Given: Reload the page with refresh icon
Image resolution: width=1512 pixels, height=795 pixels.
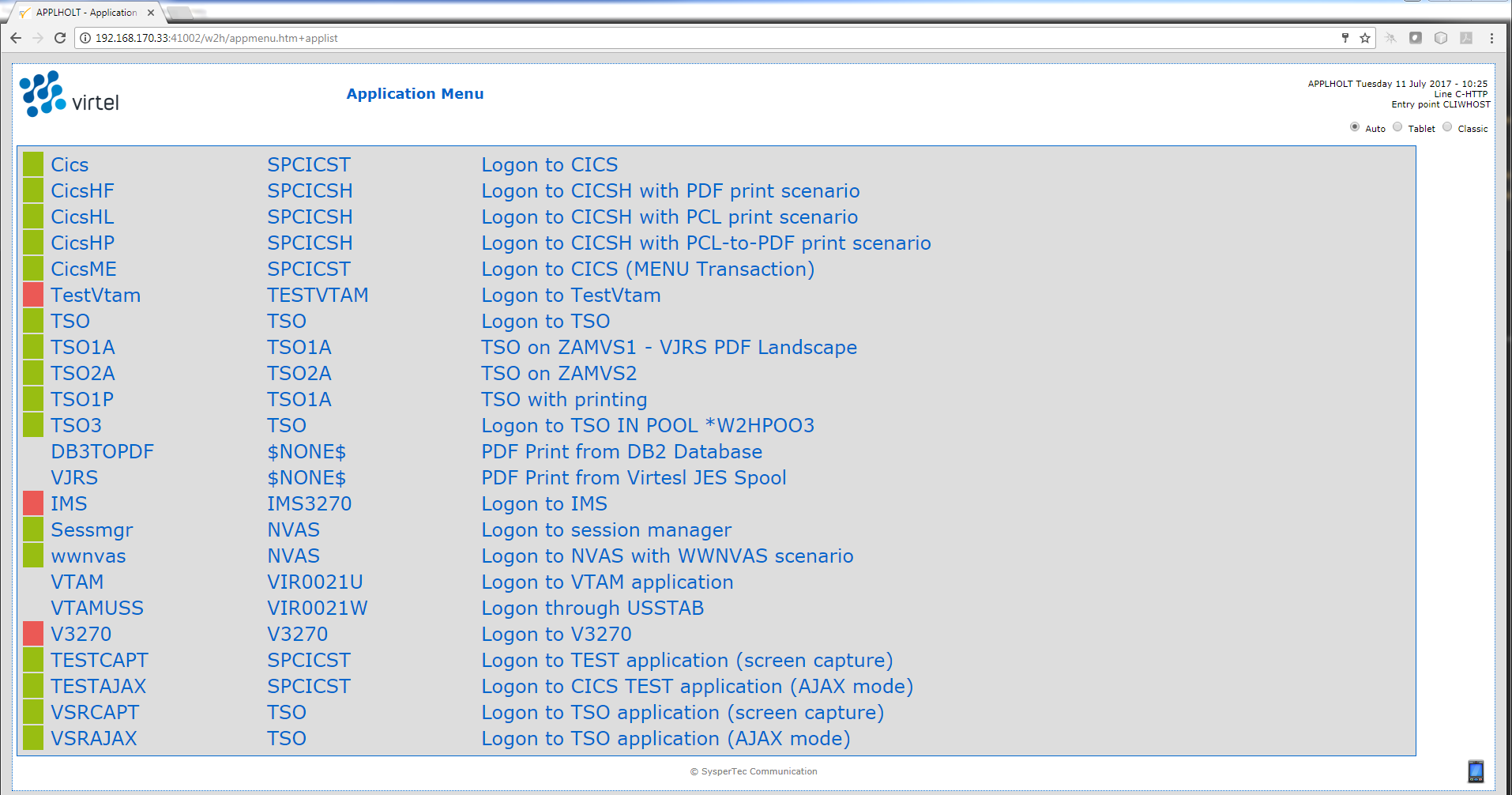Looking at the screenshot, I should (x=60, y=38).
